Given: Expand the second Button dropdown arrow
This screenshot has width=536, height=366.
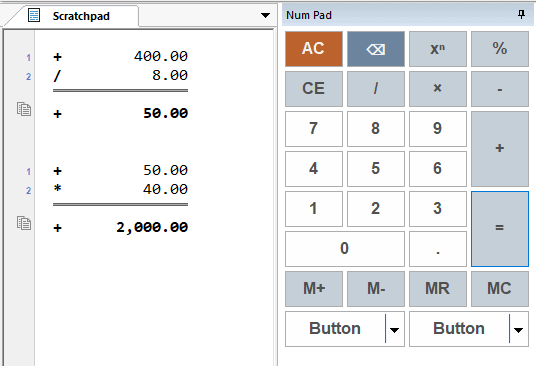Looking at the screenshot, I should (x=518, y=330).
